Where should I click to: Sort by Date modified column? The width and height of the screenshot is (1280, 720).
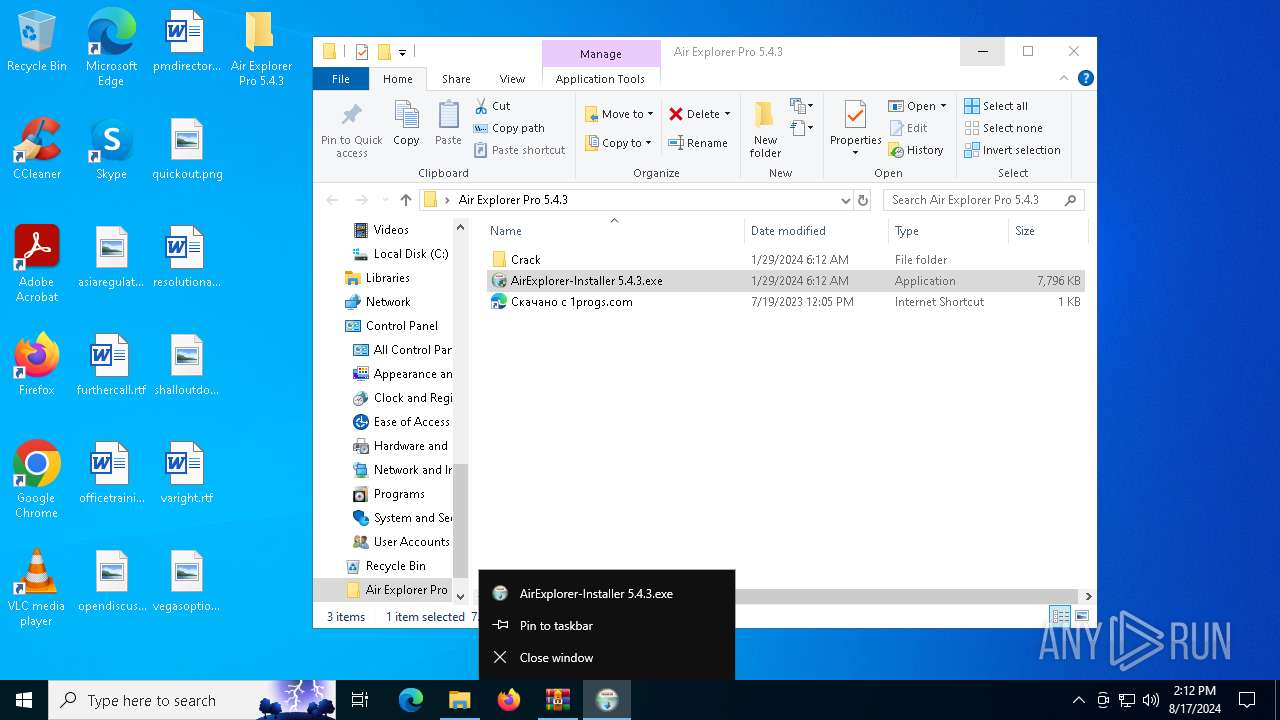[816, 231]
